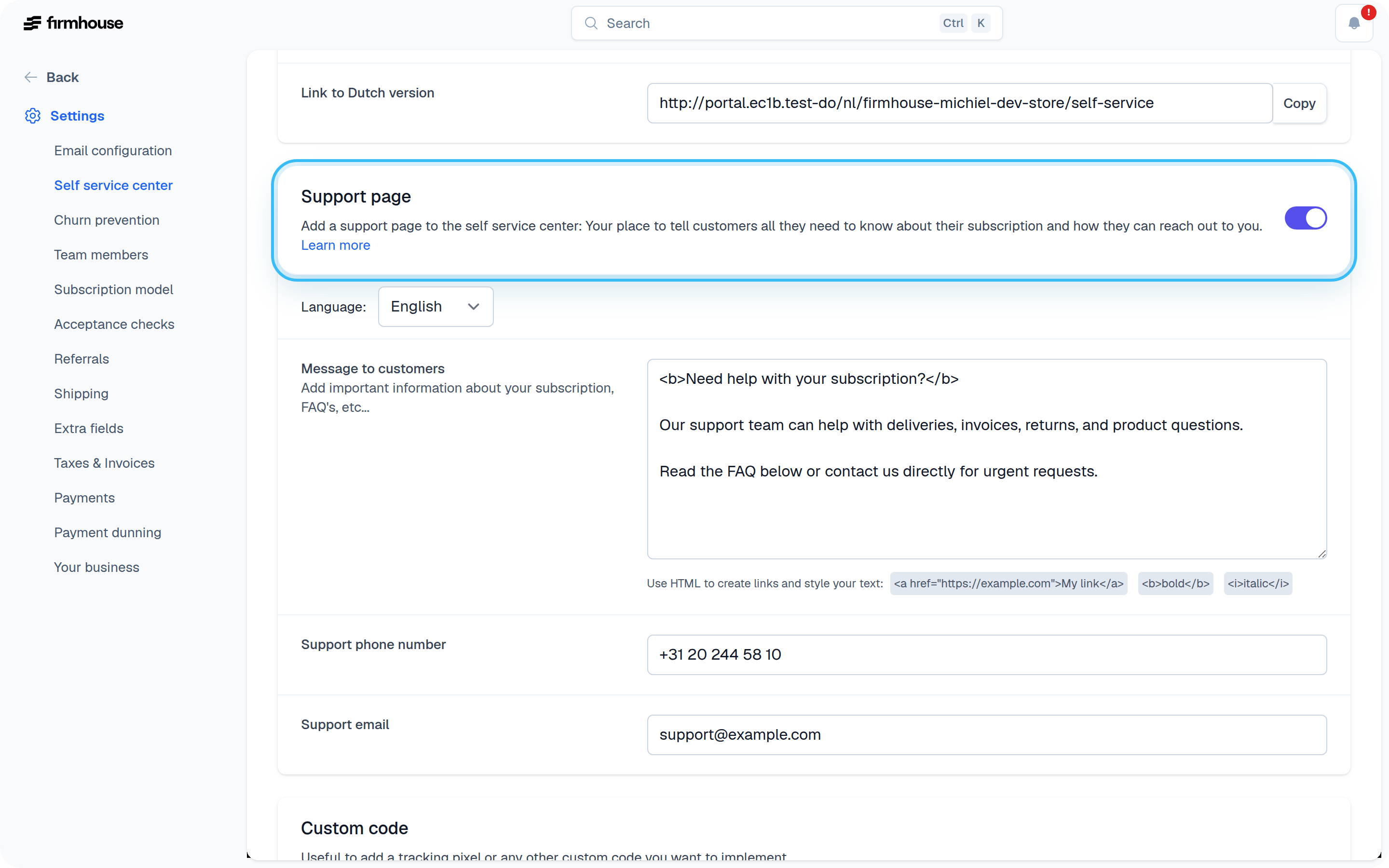1389x868 pixels.
Task: Click the Back link
Action: click(63, 77)
